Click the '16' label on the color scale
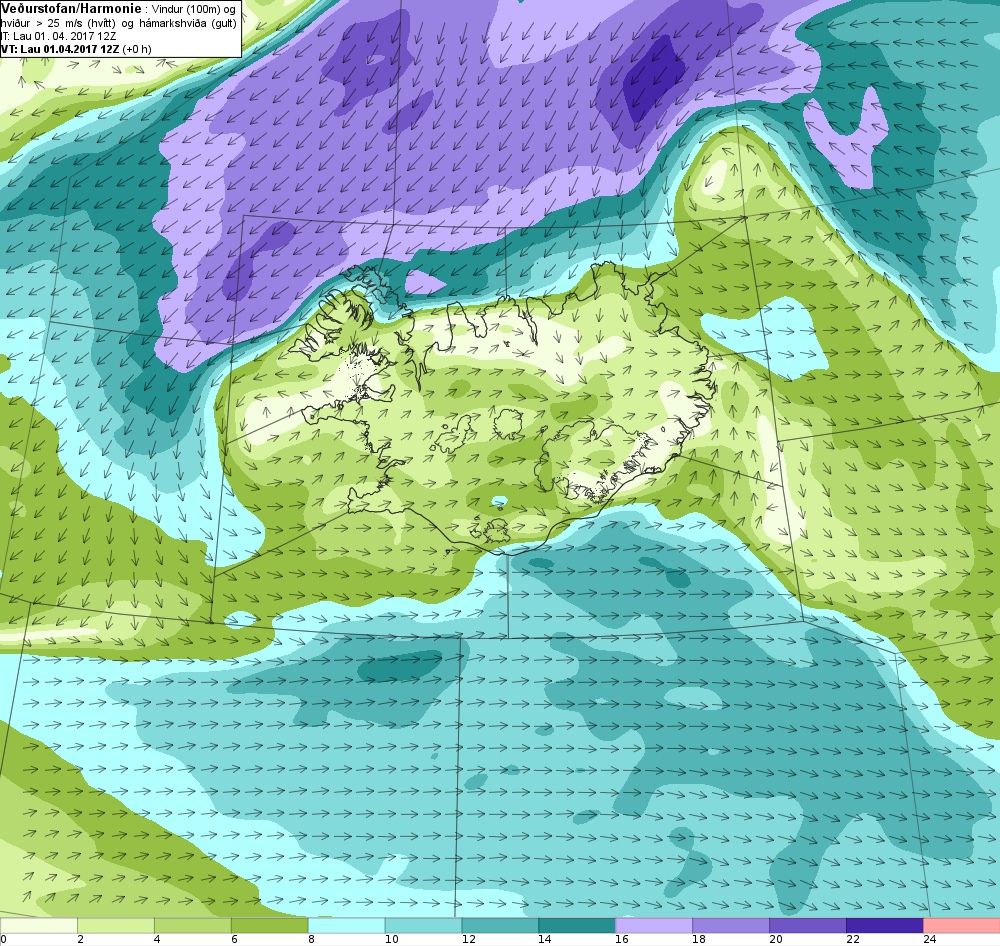Screen dimensions: 1000x946 (622, 939)
